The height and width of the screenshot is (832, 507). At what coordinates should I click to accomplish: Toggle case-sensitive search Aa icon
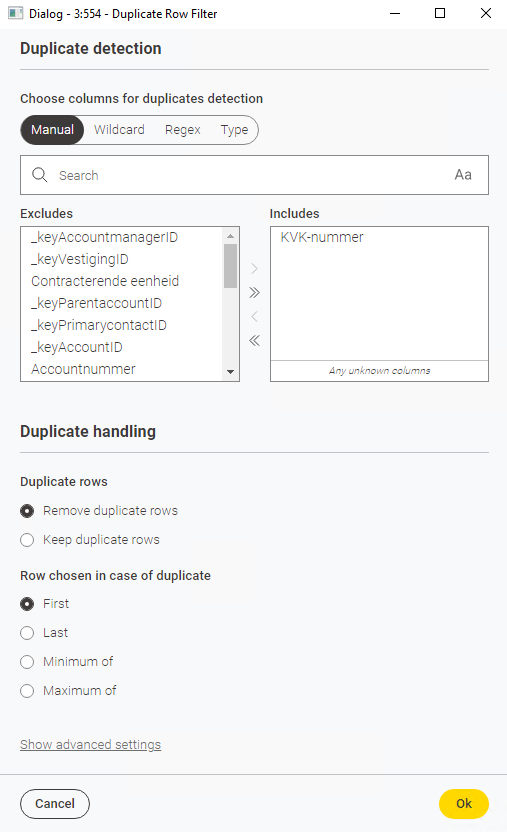click(x=463, y=175)
